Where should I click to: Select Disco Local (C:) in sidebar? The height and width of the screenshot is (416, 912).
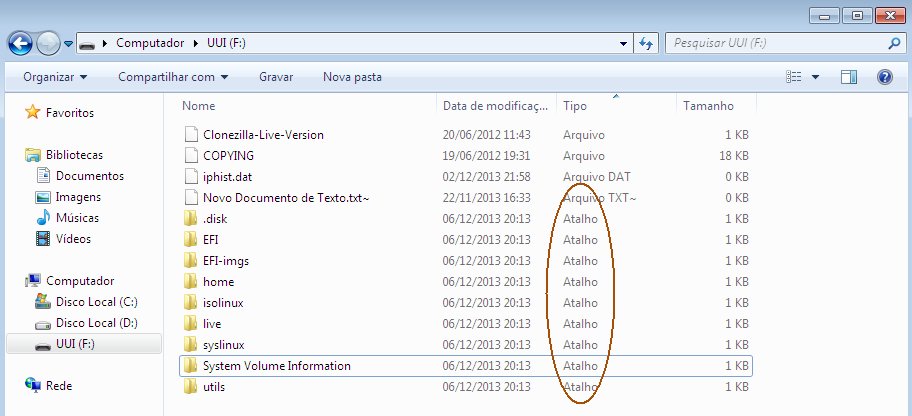pyautogui.click(x=96, y=302)
